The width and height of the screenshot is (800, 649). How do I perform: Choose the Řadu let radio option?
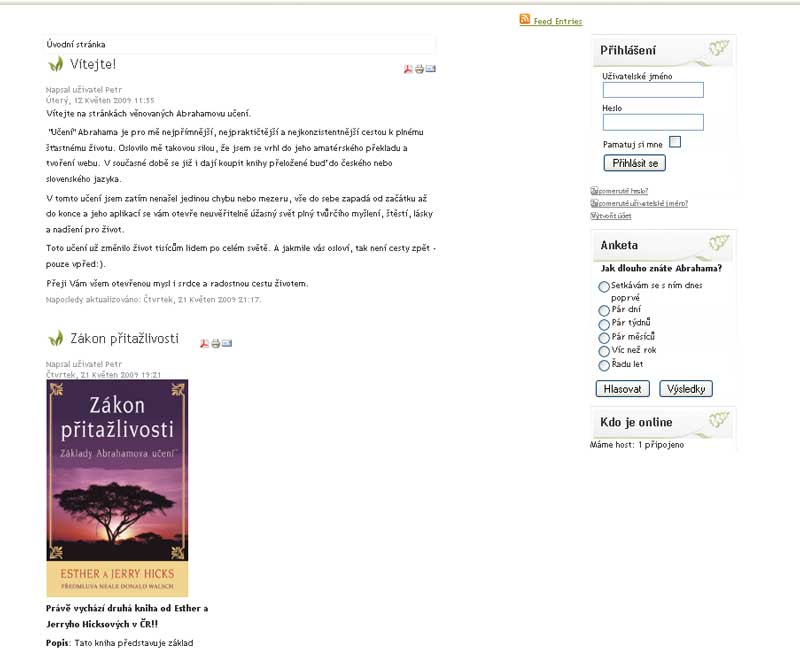point(604,365)
